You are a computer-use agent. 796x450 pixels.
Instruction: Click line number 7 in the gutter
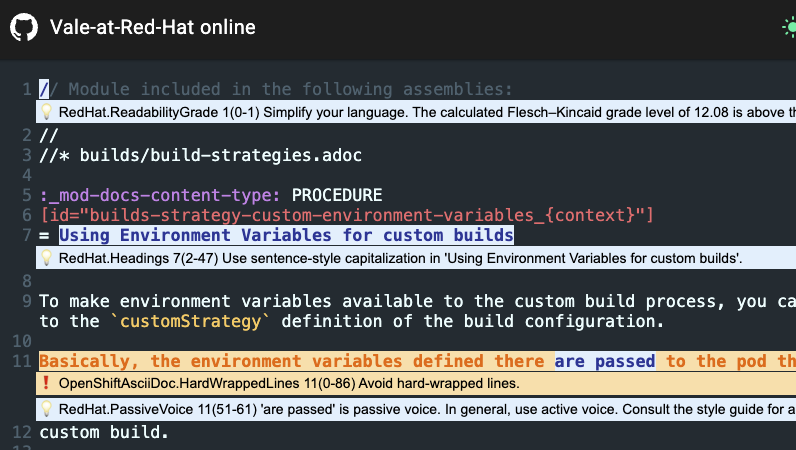[x=27, y=235]
